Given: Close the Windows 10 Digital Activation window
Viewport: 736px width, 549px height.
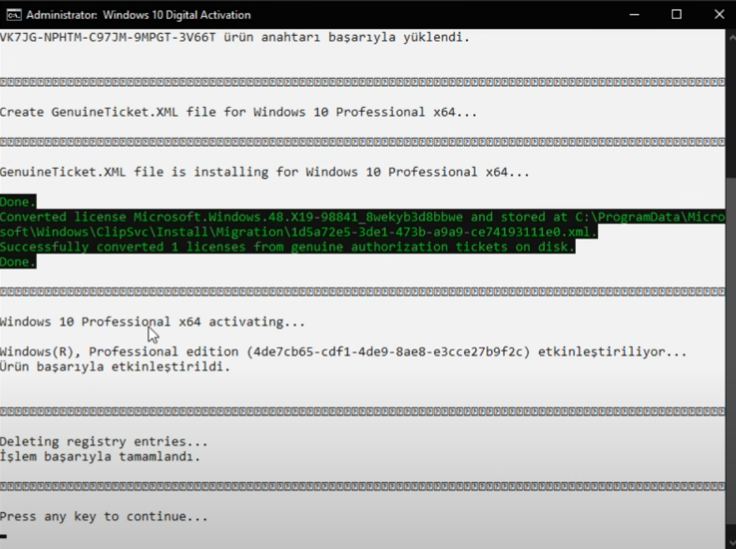Looking at the screenshot, I should [x=719, y=15].
